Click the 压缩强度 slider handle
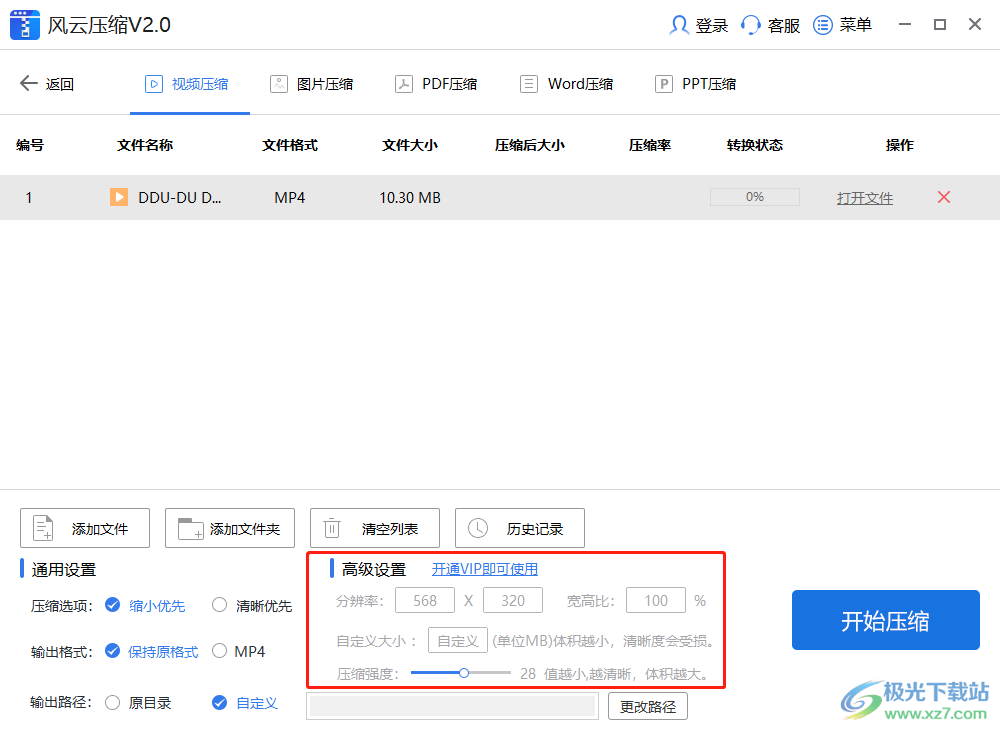This screenshot has width=1000, height=730. pos(464,673)
